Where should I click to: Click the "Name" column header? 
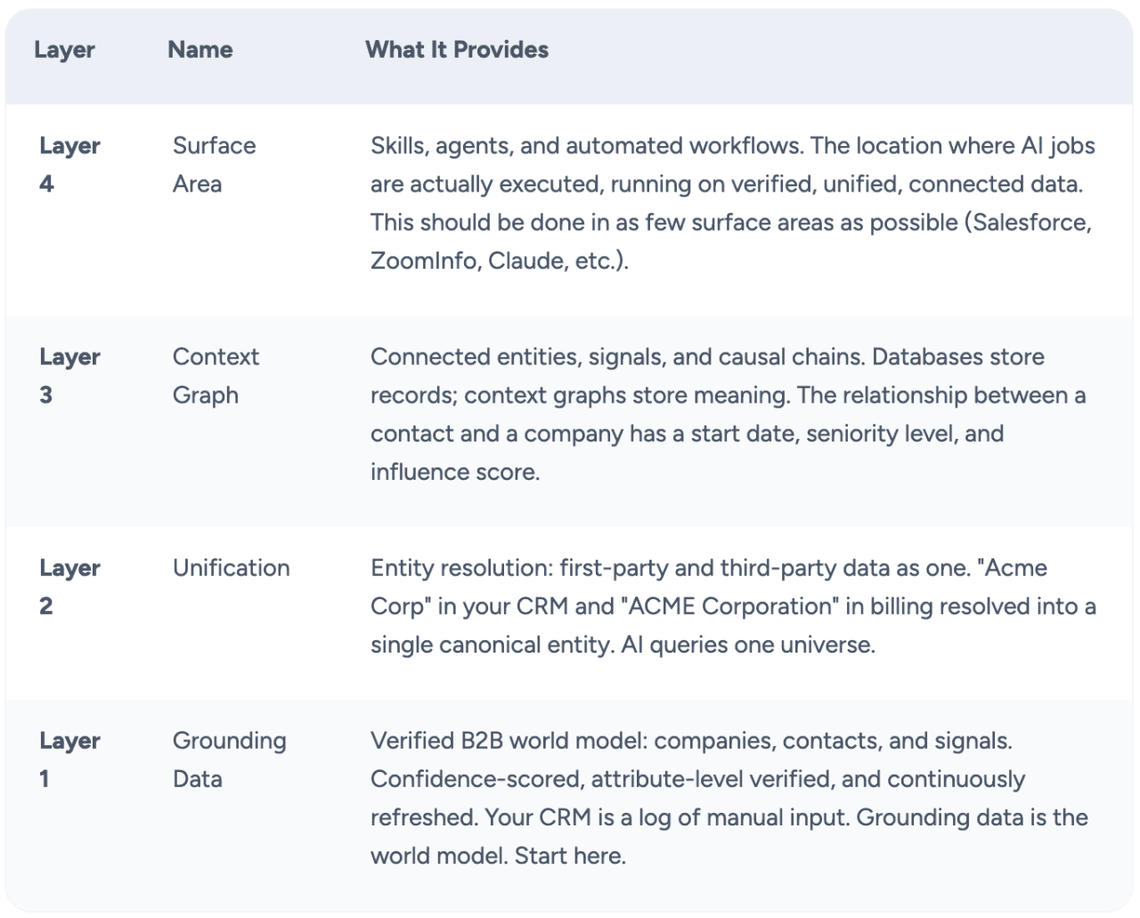(x=200, y=50)
